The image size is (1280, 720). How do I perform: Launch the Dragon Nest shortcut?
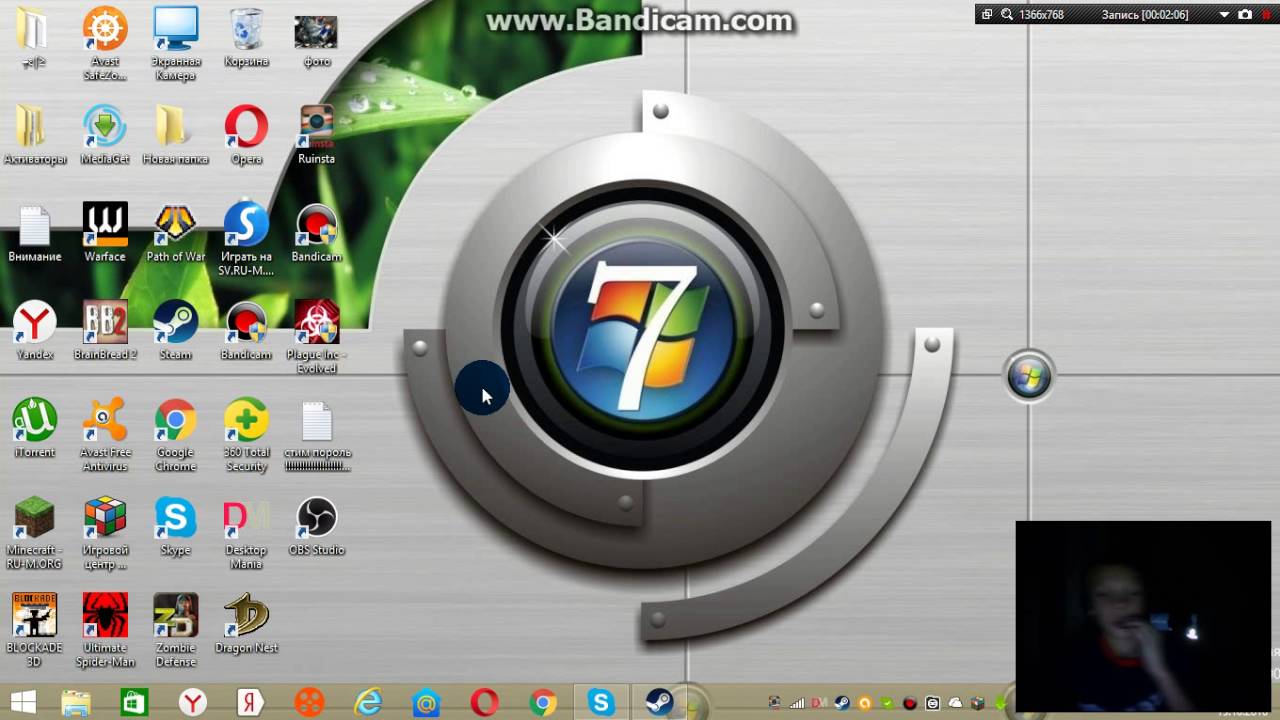(246, 625)
